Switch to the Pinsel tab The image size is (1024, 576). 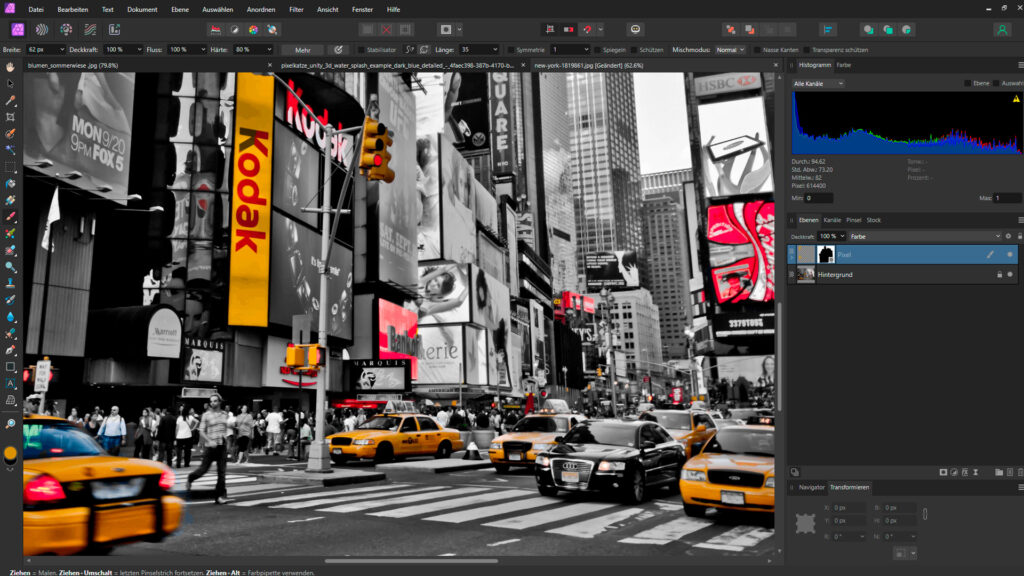(854, 220)
